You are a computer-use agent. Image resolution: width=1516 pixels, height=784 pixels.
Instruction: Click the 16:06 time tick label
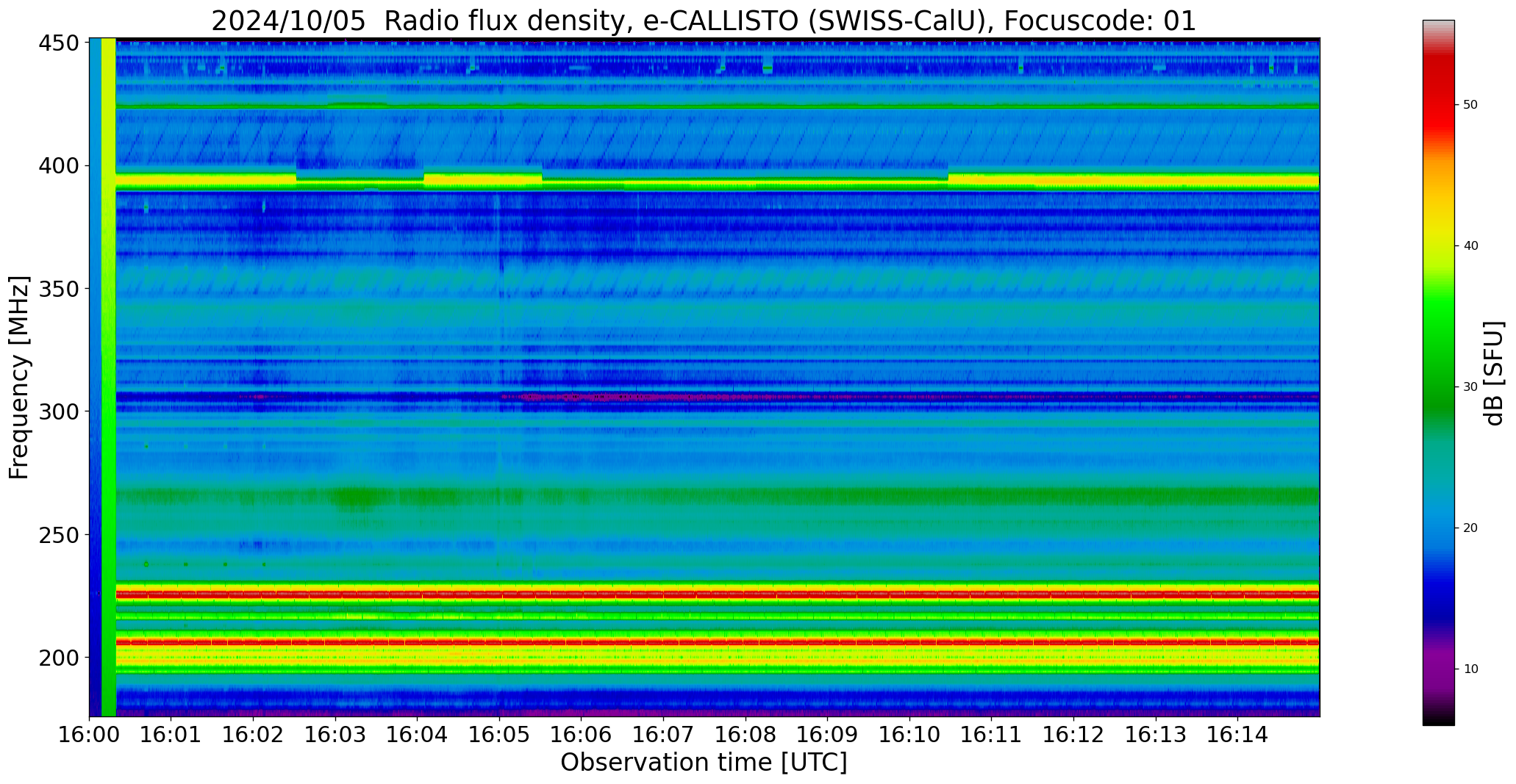click(582, 734)
